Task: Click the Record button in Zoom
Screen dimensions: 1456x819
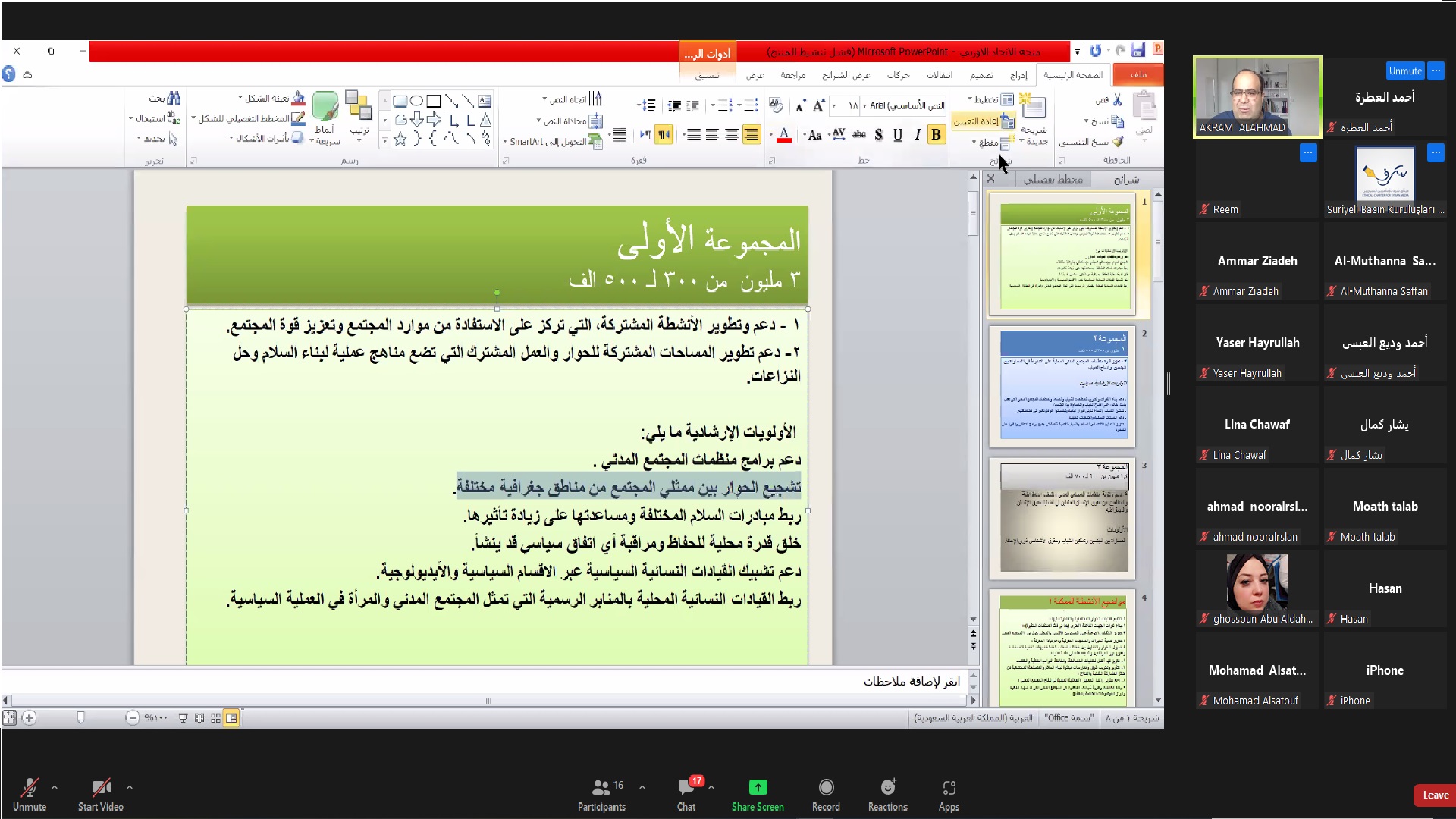Action: tap(826, 794)
